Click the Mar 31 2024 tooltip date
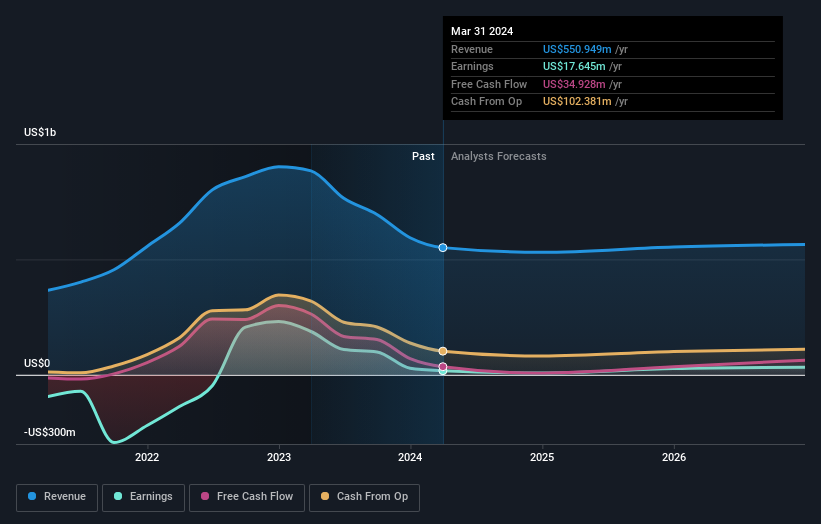Viewport: 821px width, 524px height. 482,31
